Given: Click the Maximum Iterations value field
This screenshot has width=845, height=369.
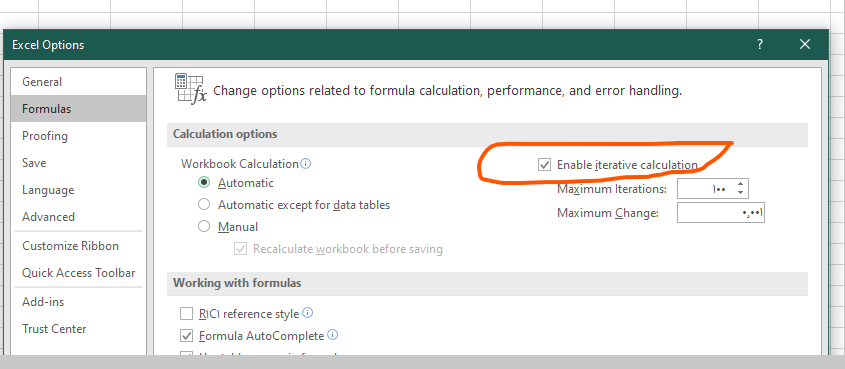Looking at the screenshot, I should coord(706,189).
